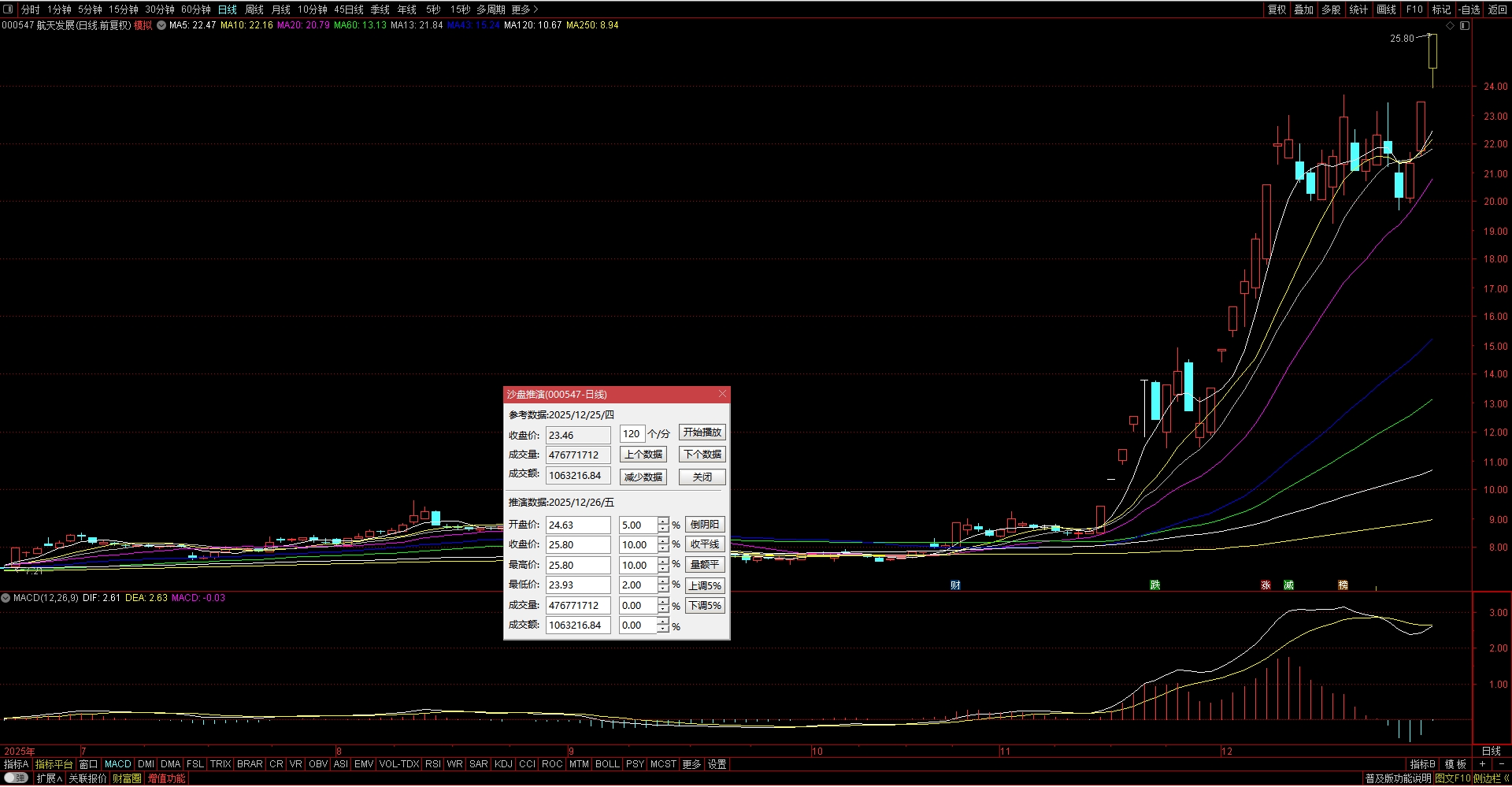Select RSI indicator tab
Screen dimensions: 1512x787
[433, 764]
